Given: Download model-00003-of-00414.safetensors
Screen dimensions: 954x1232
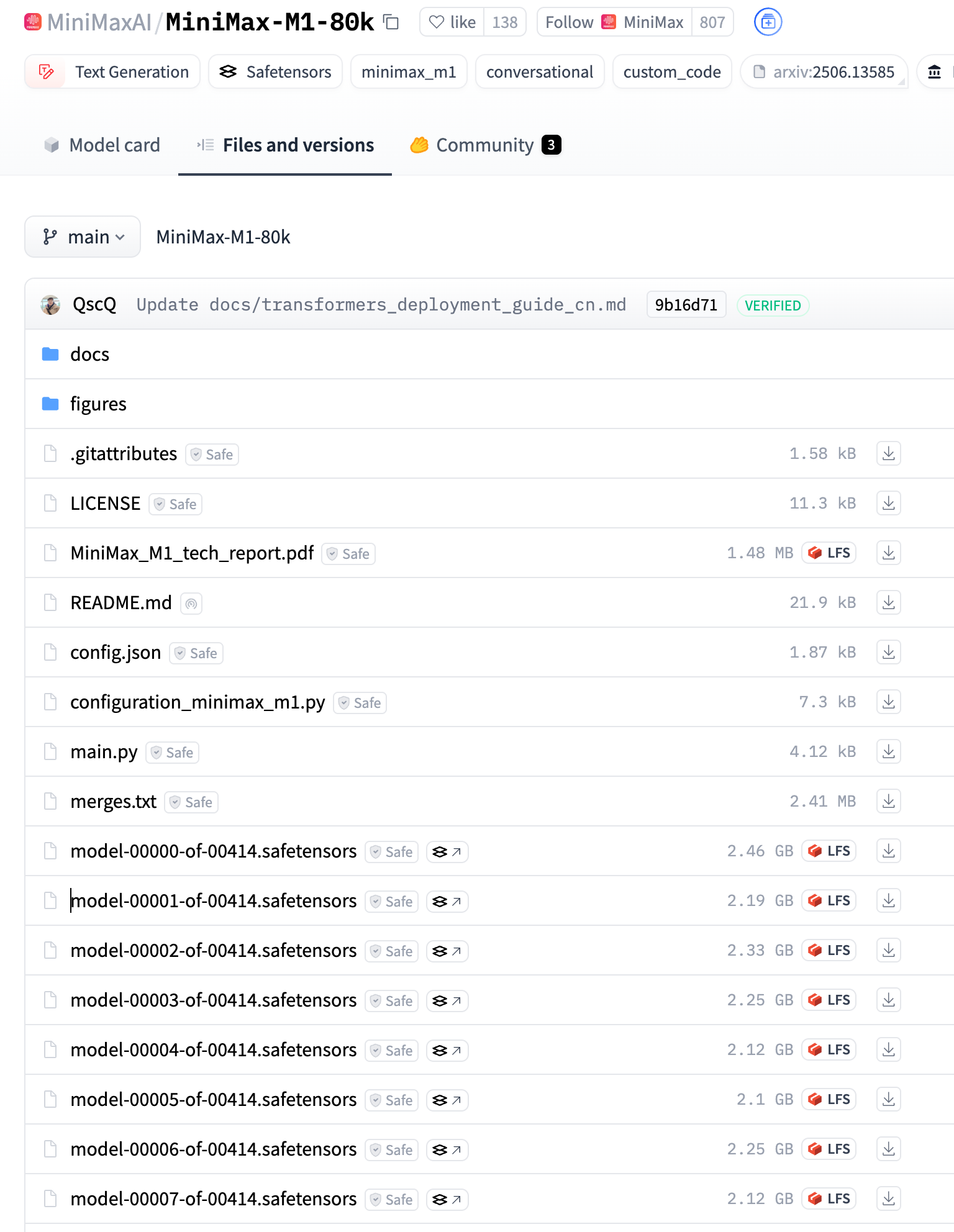Looking at the screenshot, I should (x=889, y=1000).
